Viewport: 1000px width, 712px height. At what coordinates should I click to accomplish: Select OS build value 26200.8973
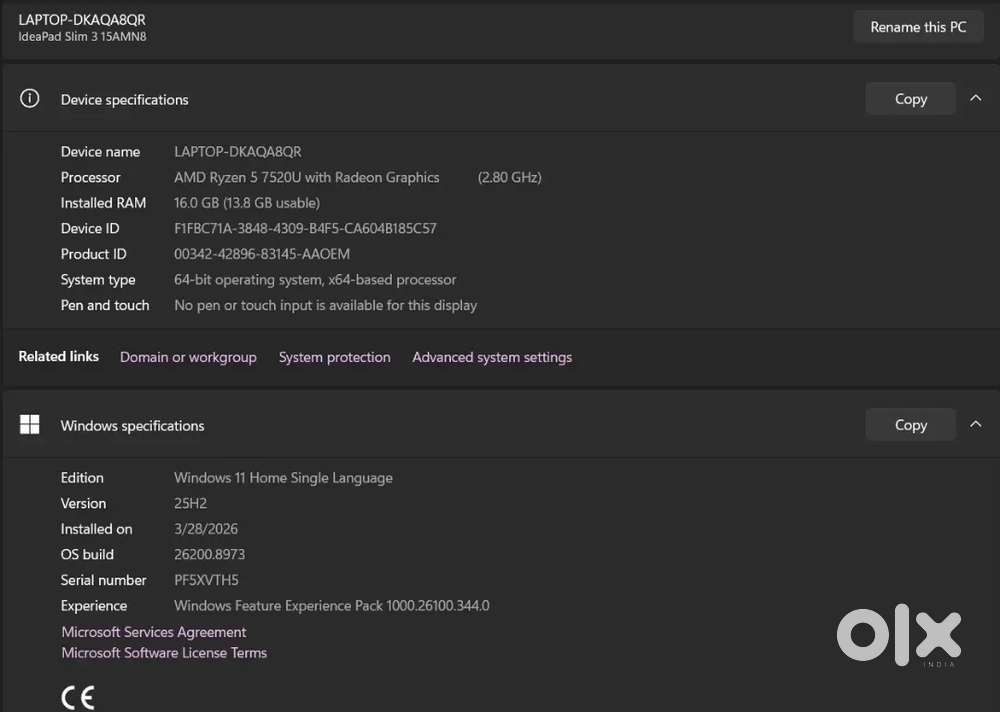pyautogui.click(x=209, y=554)
